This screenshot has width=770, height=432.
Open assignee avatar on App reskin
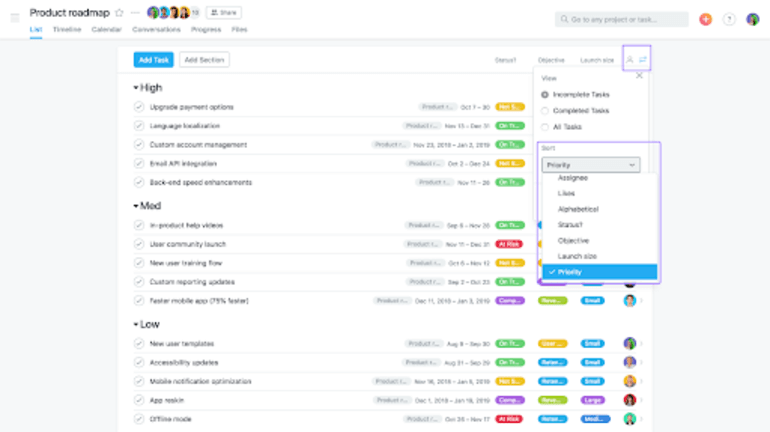coord(630,400)
